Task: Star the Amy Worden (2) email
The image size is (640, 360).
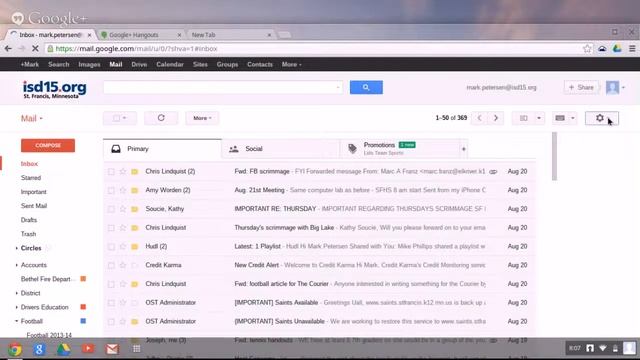Action: click(x=123, y=190)
